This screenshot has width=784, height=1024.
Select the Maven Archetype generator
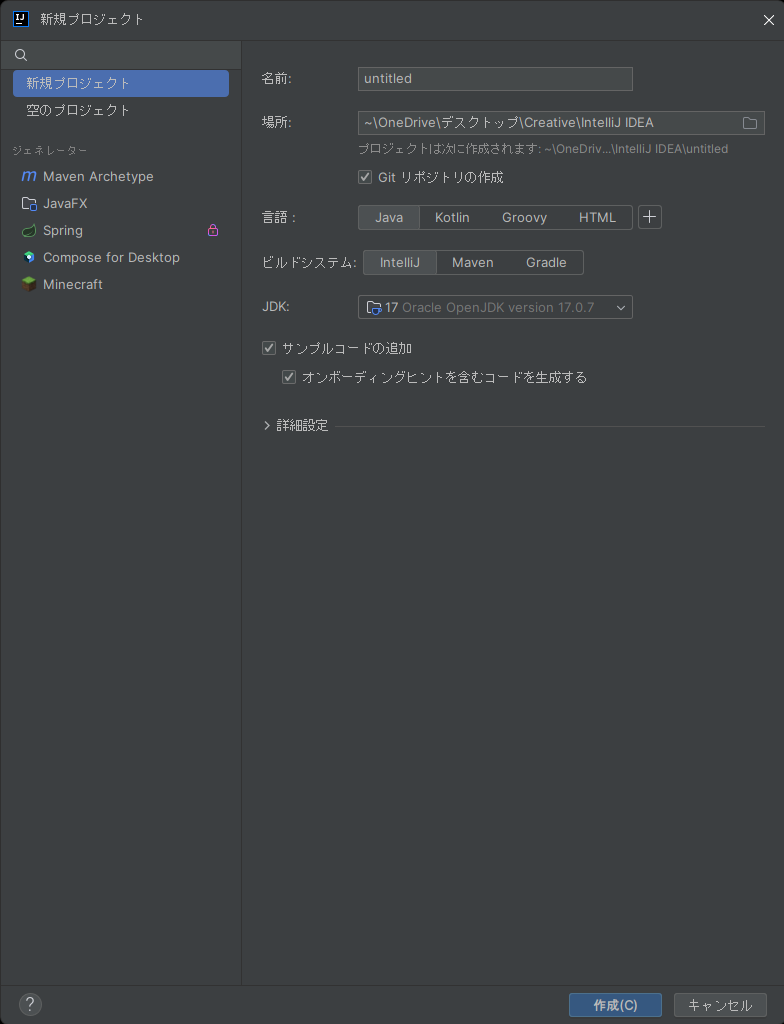coord(121,176)
